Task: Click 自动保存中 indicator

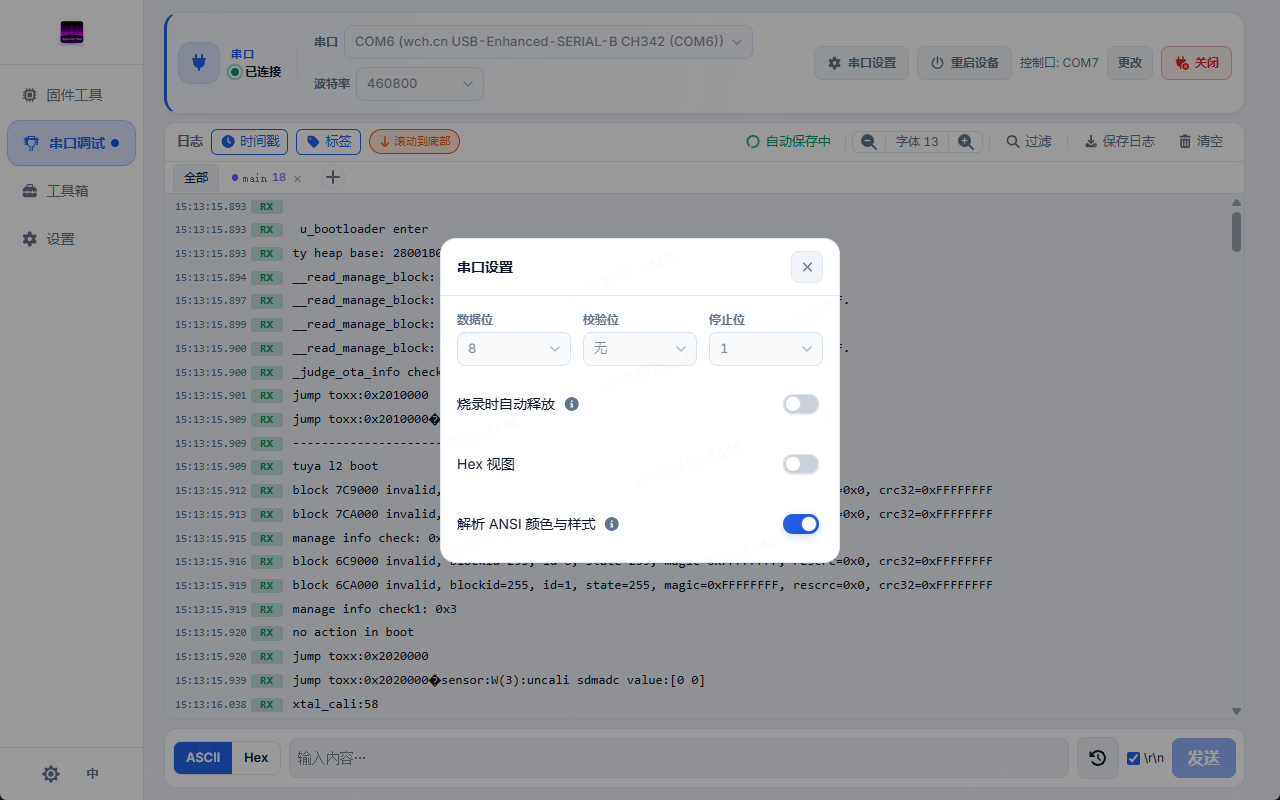Action: 789,142
